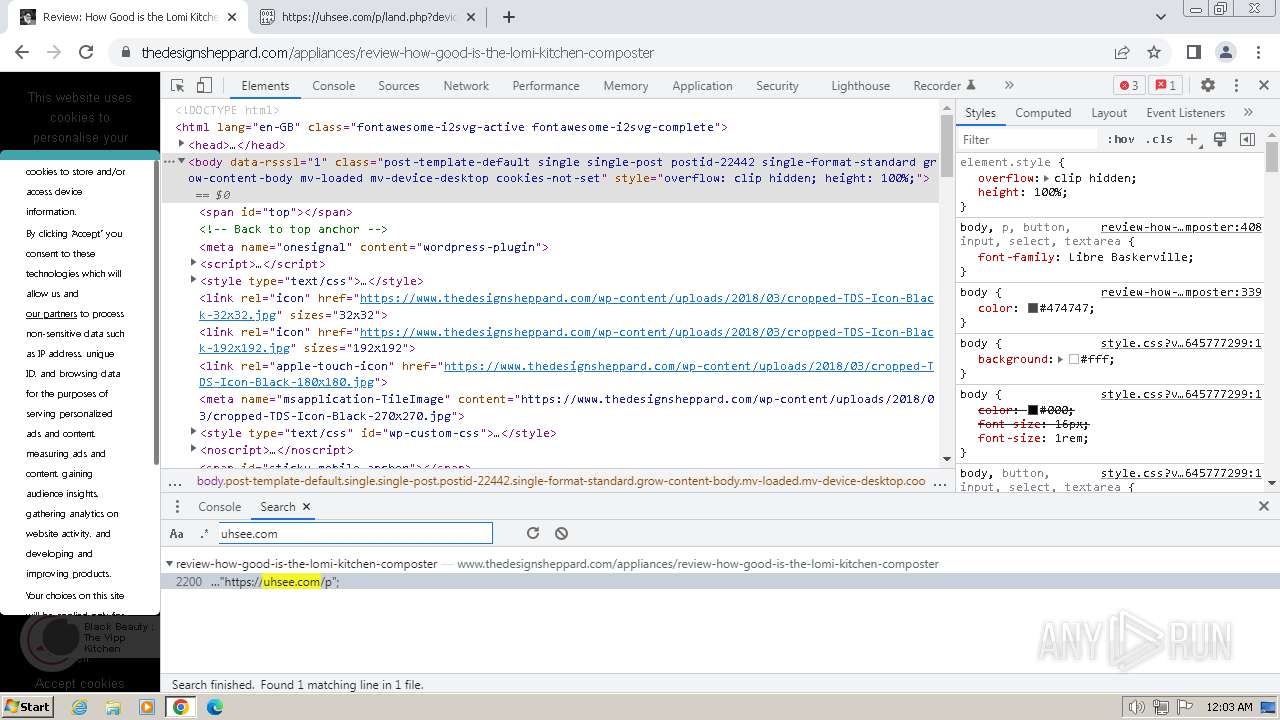Open the drawer three-dot menu

(x=177, y=507)
